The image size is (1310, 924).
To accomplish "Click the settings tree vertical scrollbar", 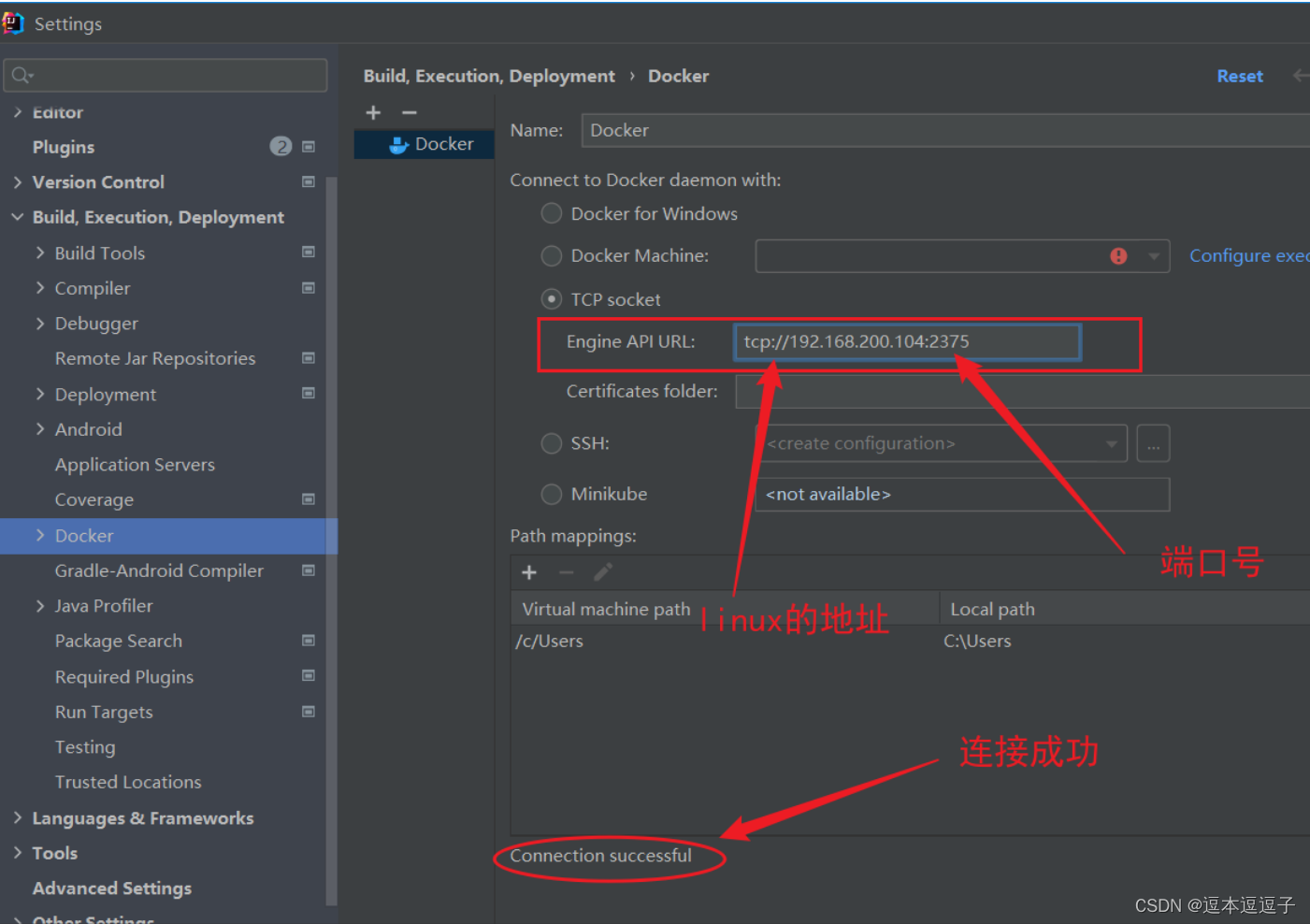I will [331, 541].
